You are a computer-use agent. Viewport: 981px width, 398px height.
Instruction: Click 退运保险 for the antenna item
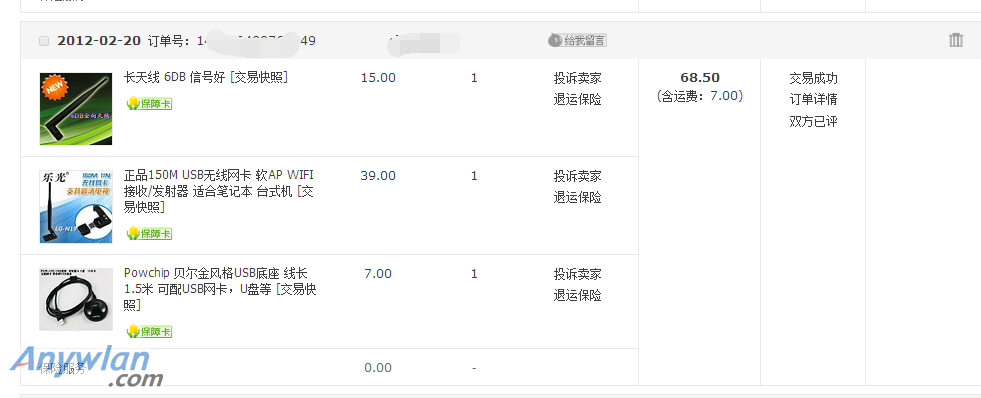pos(577,100)
